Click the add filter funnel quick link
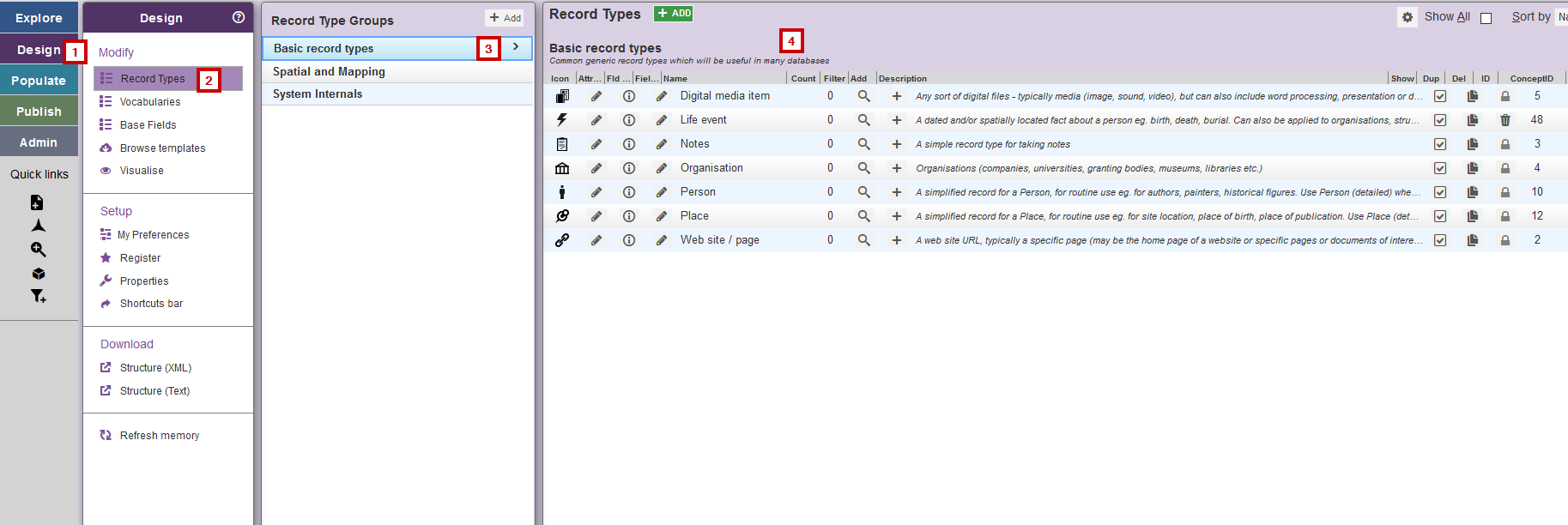This screenshot has width=1568, height=525. point(38,296)
